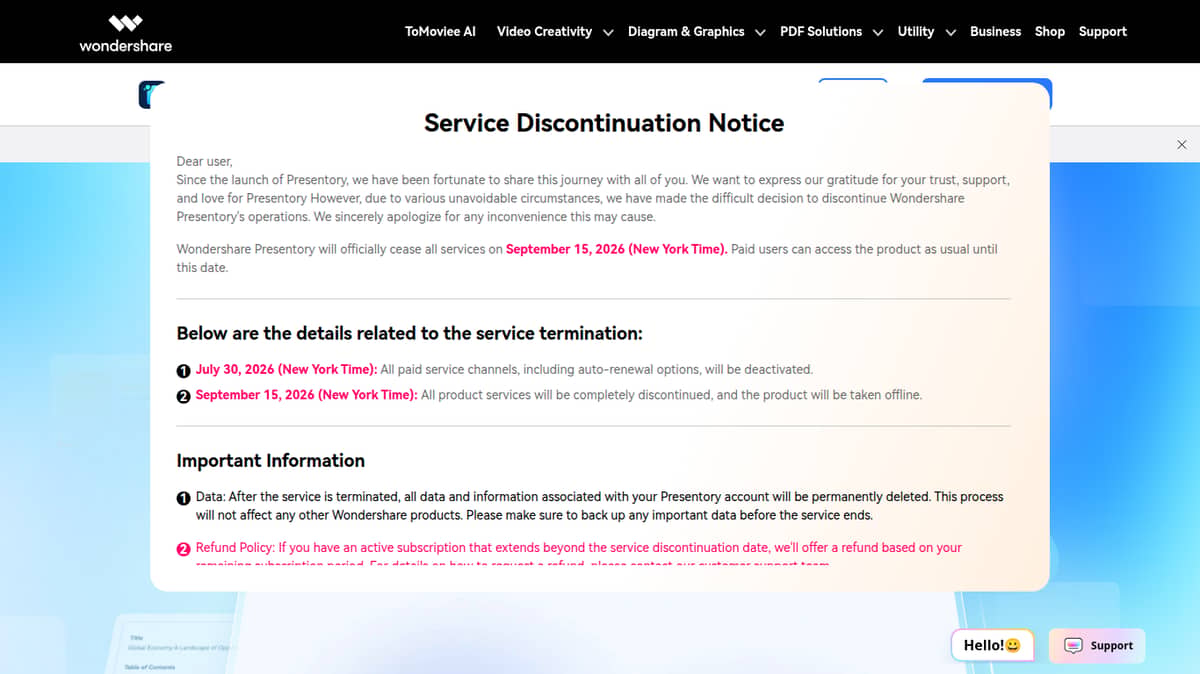Go to Shop page
This screenshot has width=1200, height=674.
1050,31
